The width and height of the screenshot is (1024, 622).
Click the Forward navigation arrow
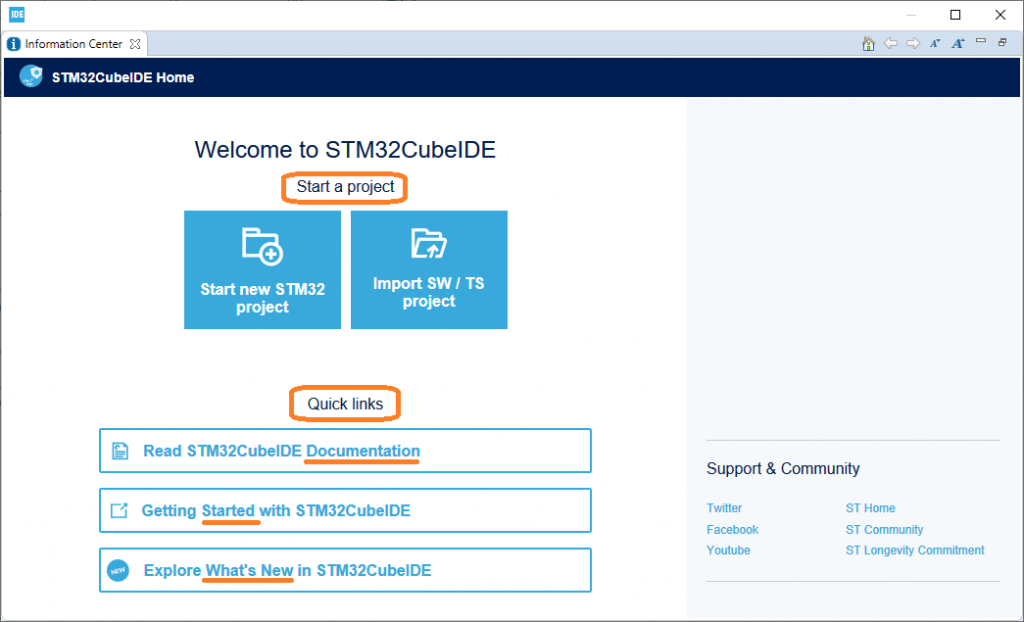[x=912, y=43]
